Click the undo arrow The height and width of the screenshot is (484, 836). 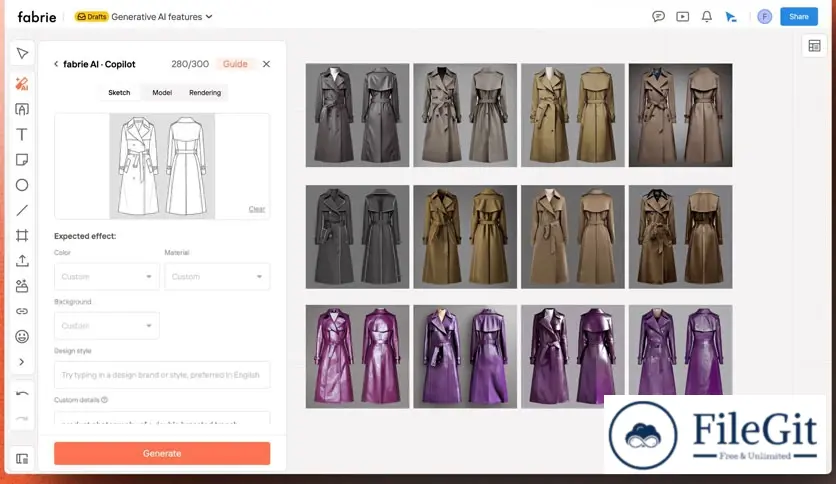(x=22, y=394)
